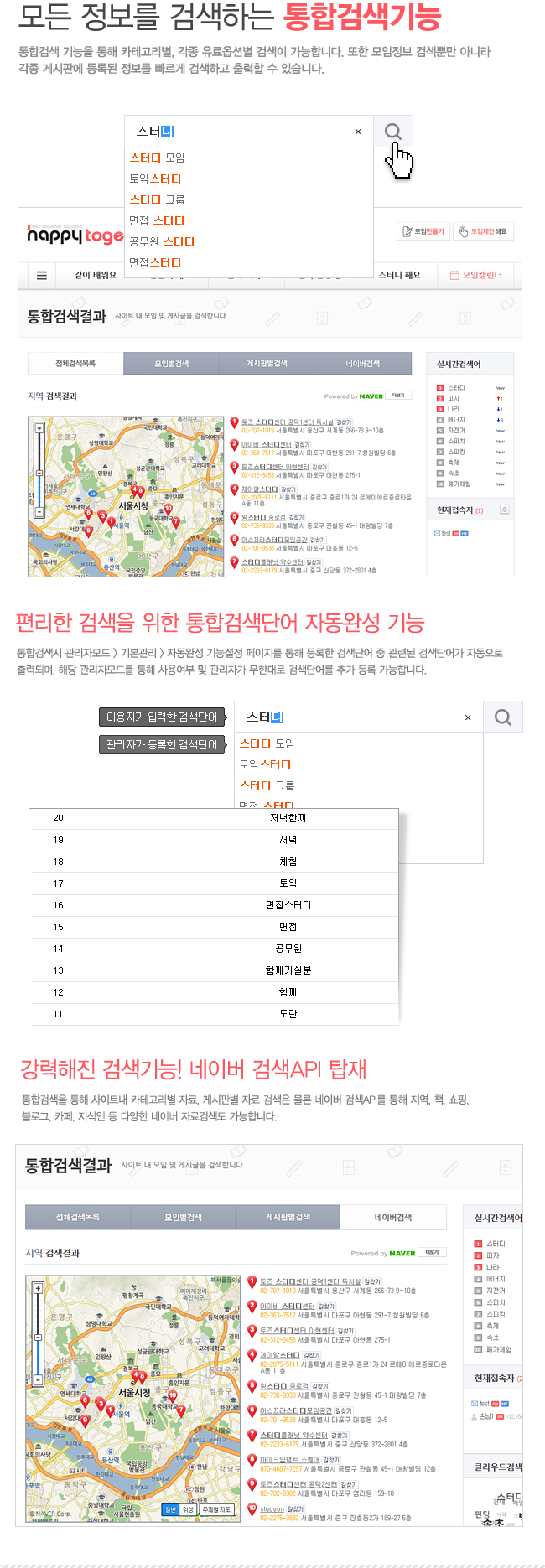
Task: Click 길찾기 next to 마이크임팩트 스쿨
Action: coord(331,1460)
